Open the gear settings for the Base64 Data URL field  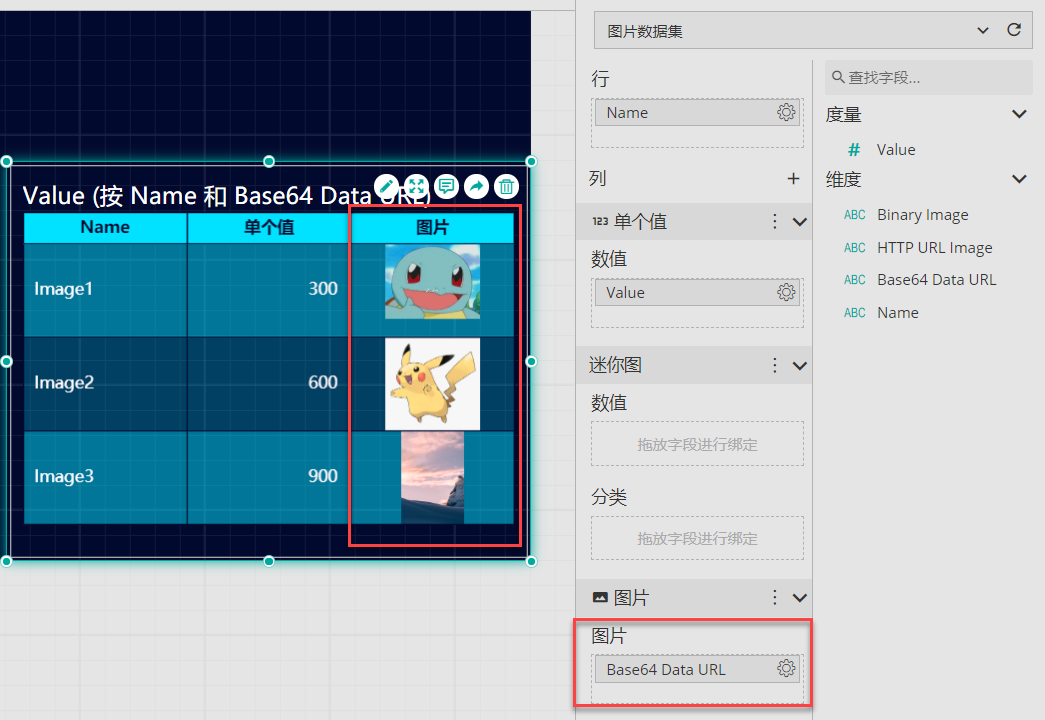(786, 669)
